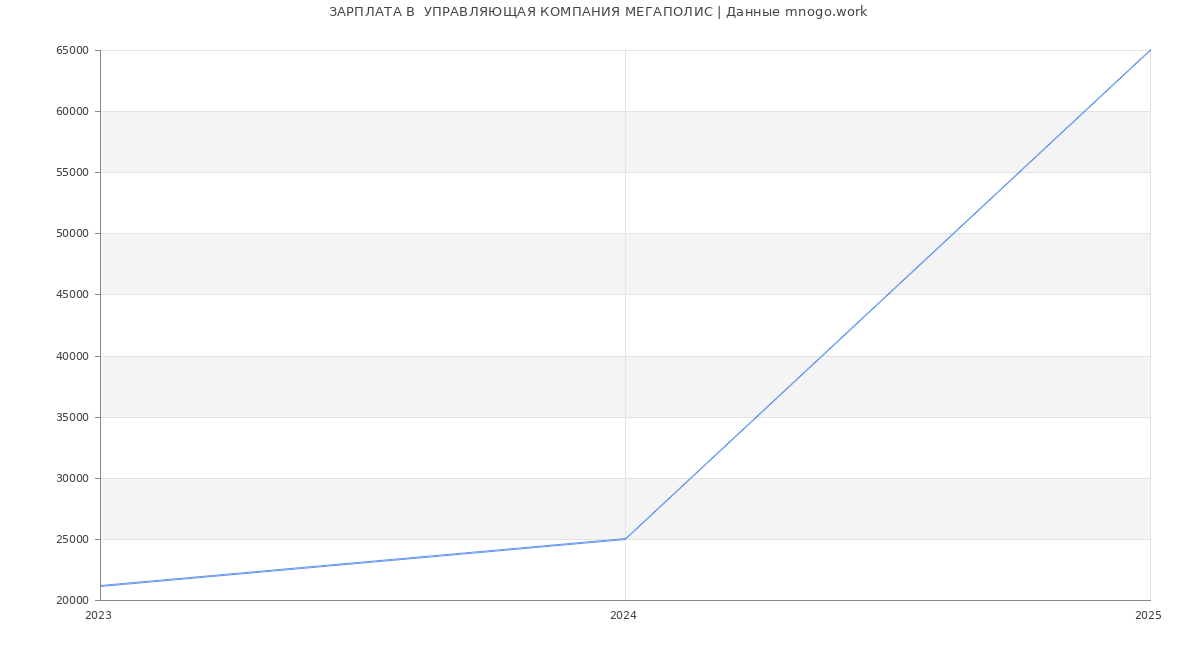Select the 65000 y-axis label
Image resolution: width=1200 pixels, height=650 pixels.
tap(72, 50)
